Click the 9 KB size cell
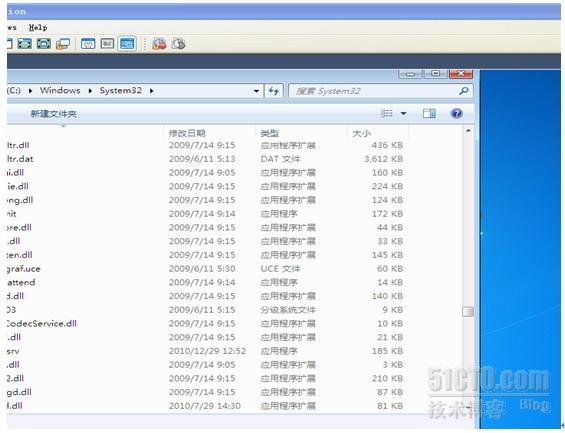This screenshot has height=433, width=565. [x=393, y=310]
